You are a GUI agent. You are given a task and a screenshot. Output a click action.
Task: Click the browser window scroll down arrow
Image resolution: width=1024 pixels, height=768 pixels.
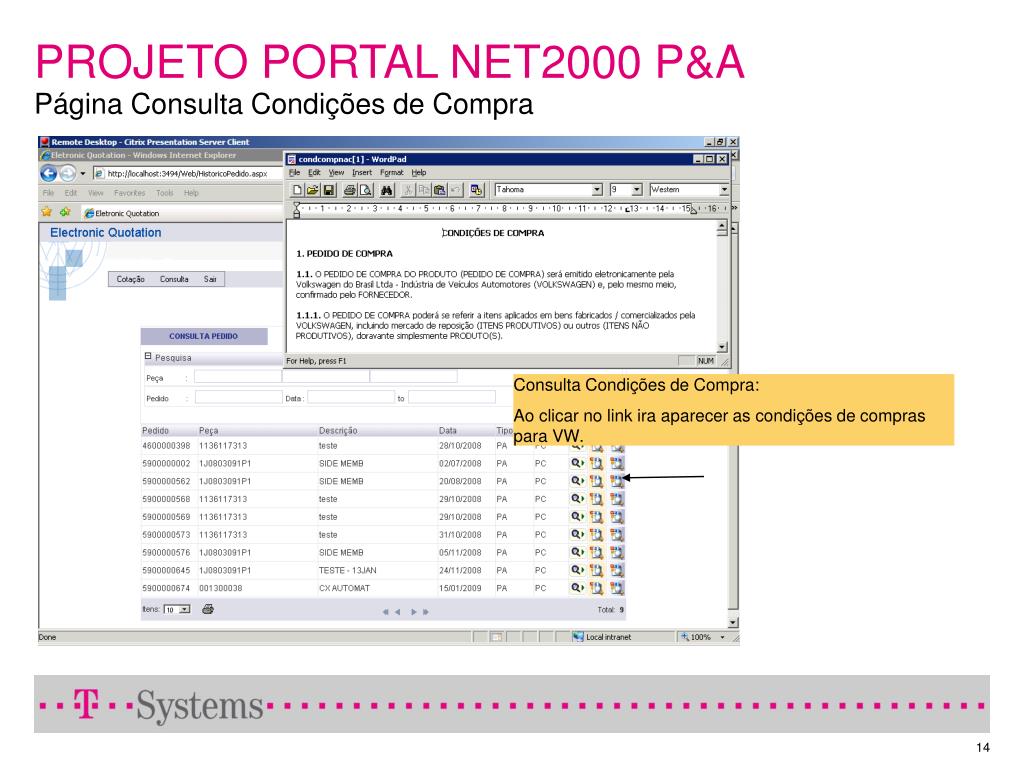click(x=733, y=623)
